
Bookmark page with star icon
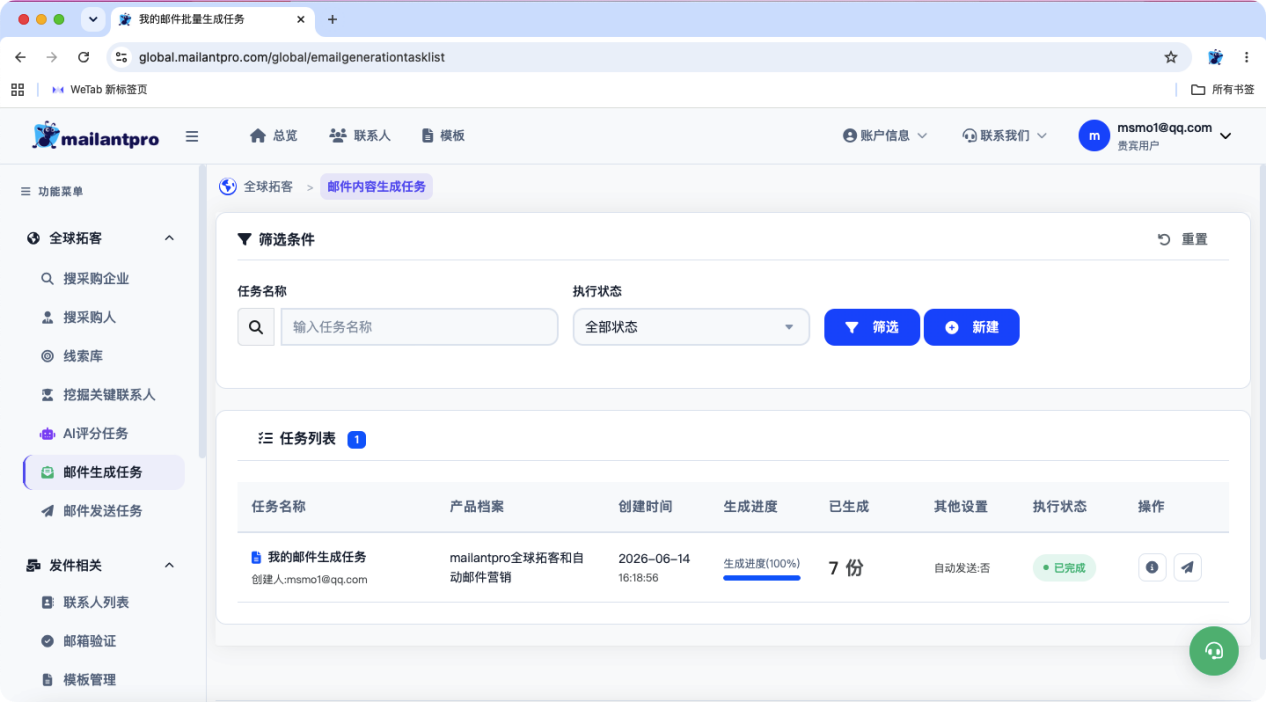click(1171, 57)
